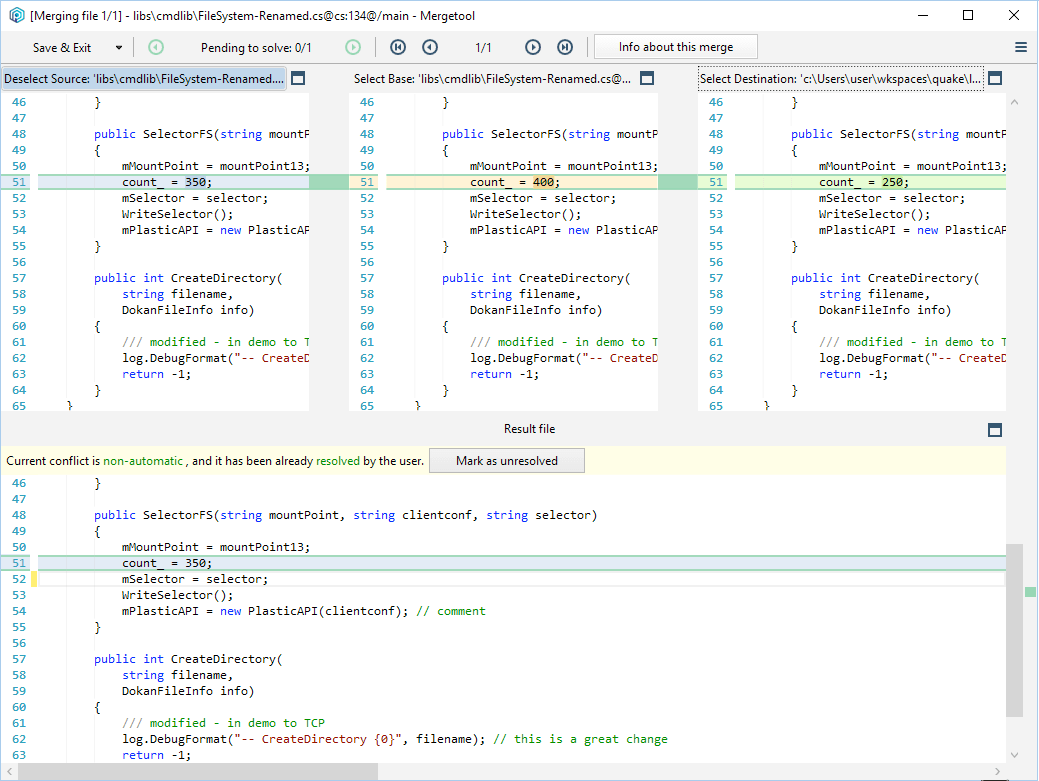Maximize the Result file pane

995,430
